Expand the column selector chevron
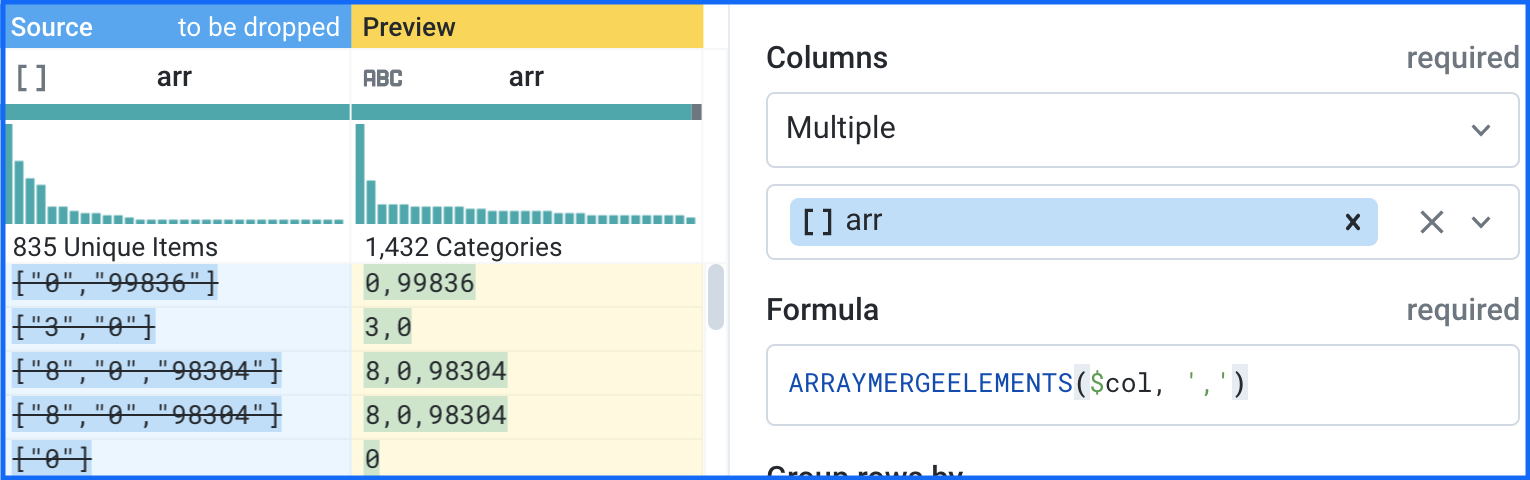The image size is (1530, 480). coord(1481,222)
